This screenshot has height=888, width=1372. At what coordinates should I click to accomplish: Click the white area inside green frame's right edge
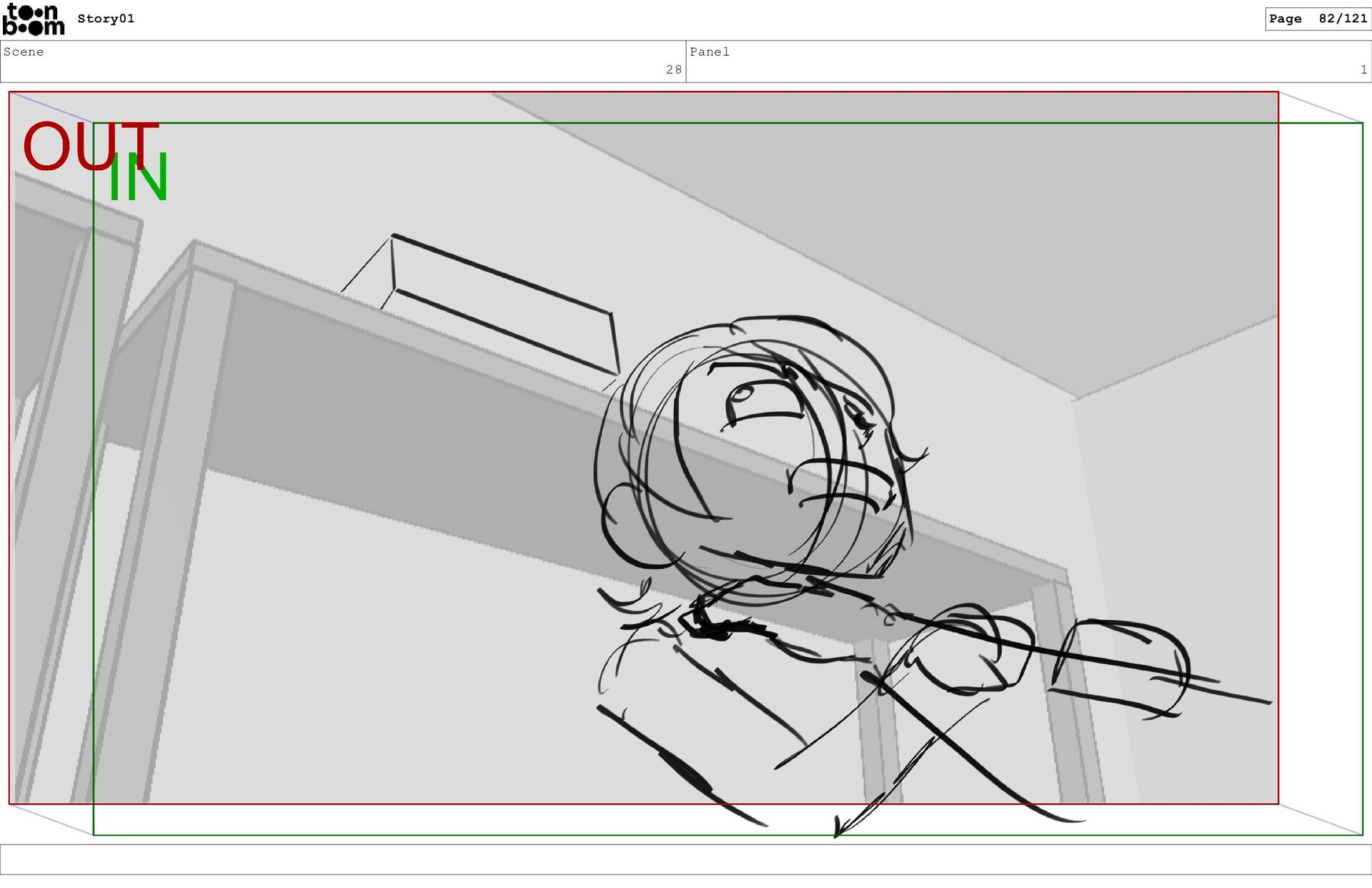1321,465
